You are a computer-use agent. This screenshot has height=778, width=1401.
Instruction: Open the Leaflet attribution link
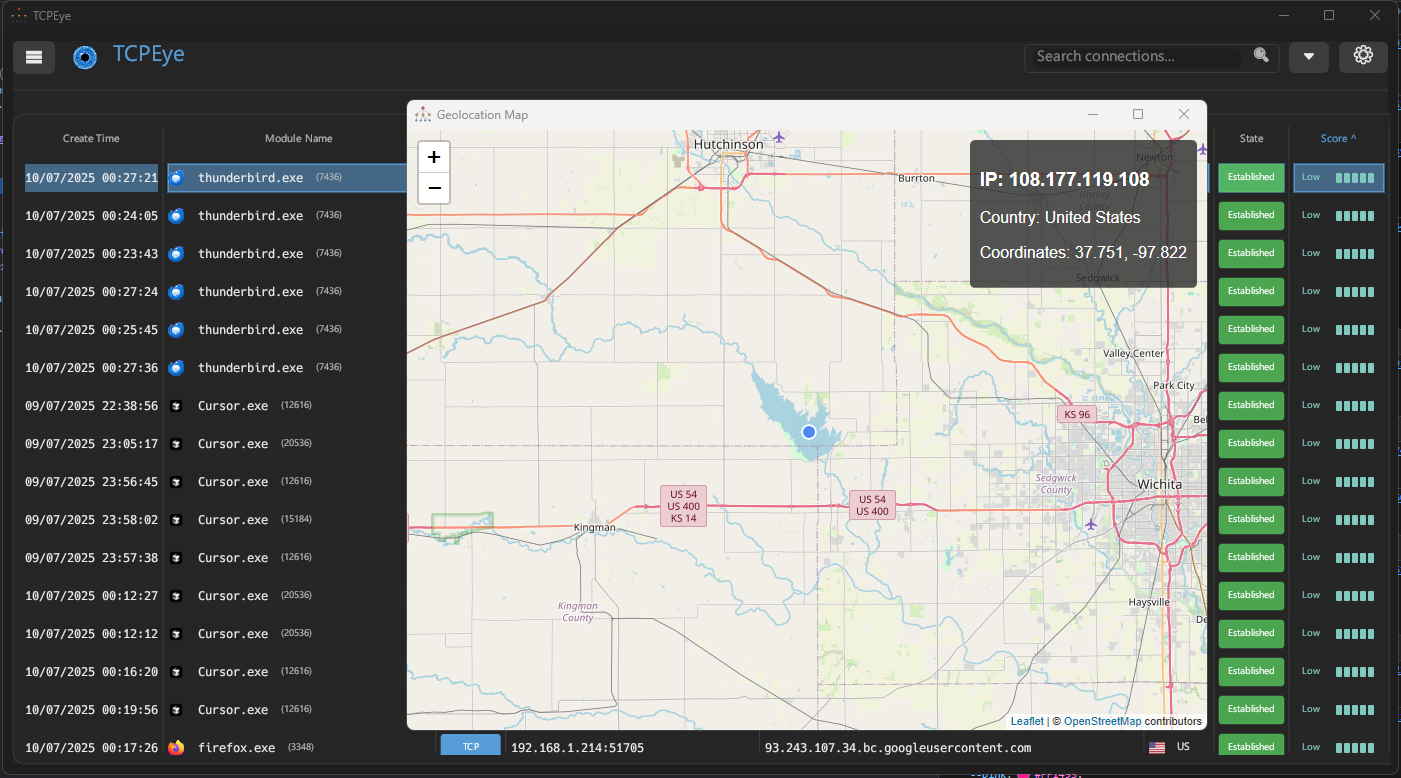[1027, 721]
